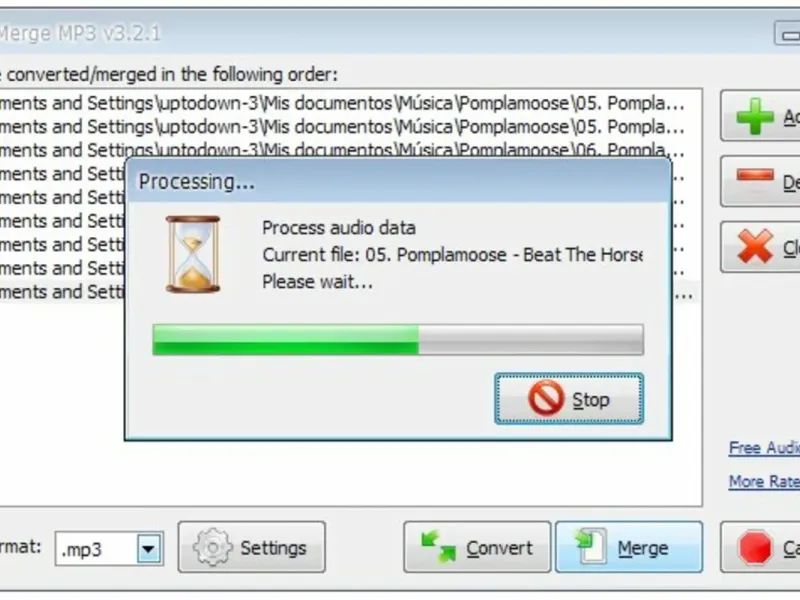The width and height of the screenshot is (800, 600).
Task: Click the green progress bar
Action: coord(398,340)
